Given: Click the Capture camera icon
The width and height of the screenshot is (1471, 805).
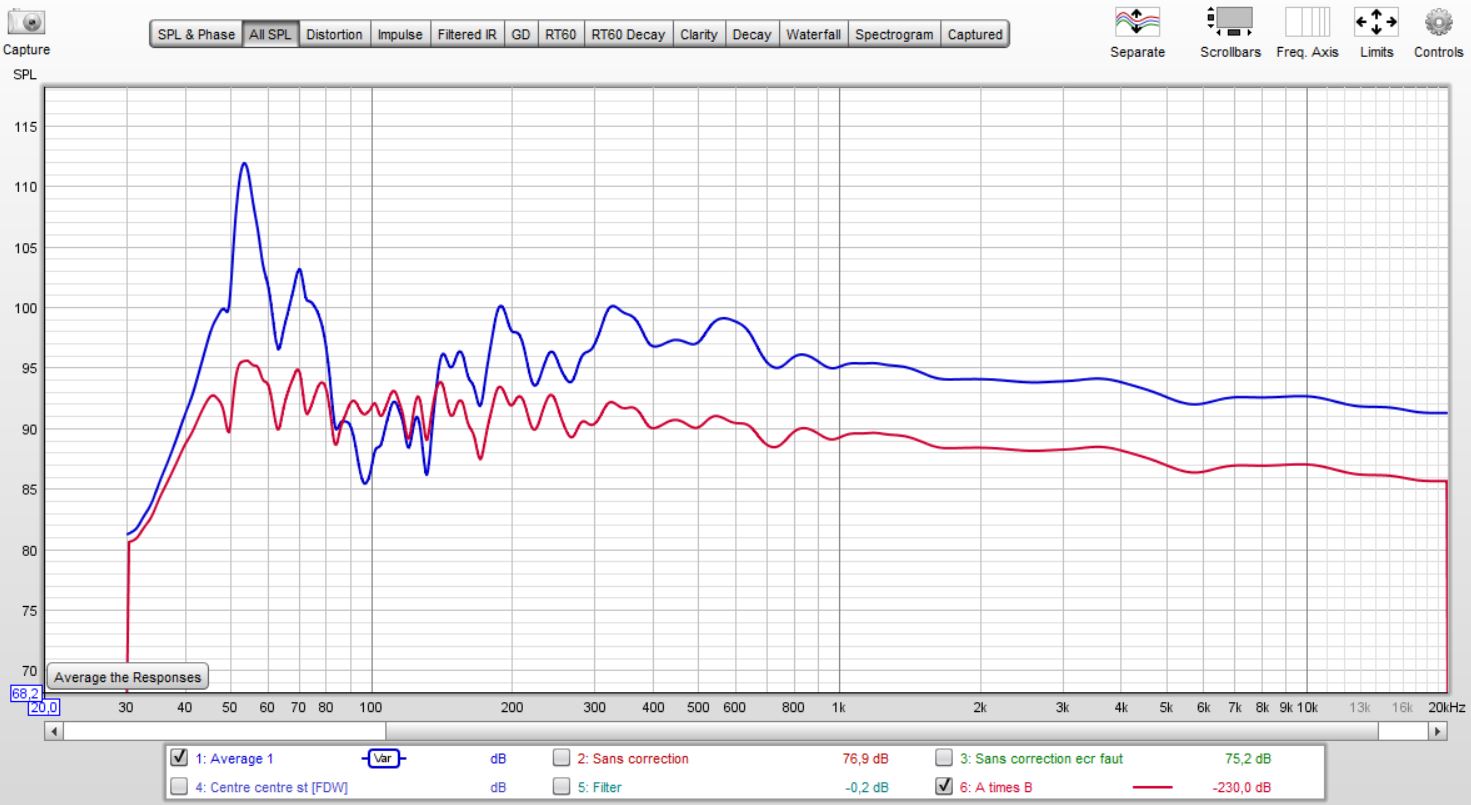Looking at the screenshot, I should [x=26, y=21].
